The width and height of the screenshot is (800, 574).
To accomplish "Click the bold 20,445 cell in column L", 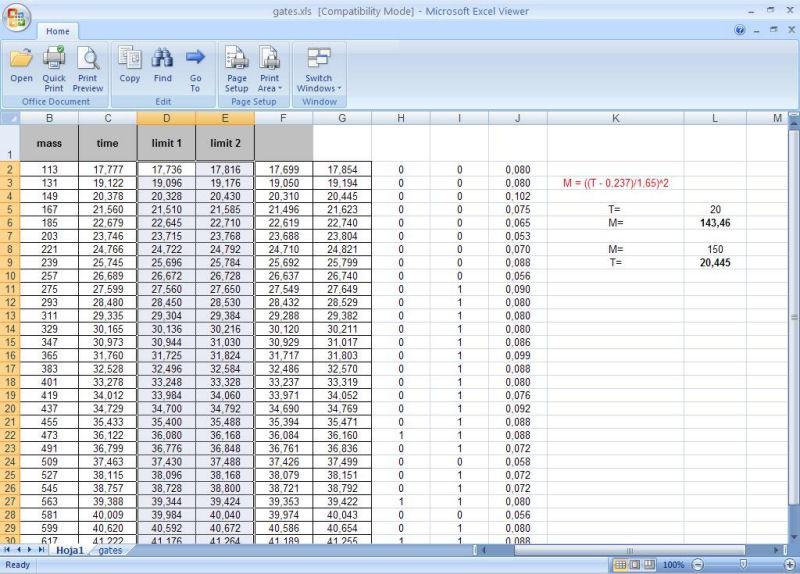I will 715,263.
